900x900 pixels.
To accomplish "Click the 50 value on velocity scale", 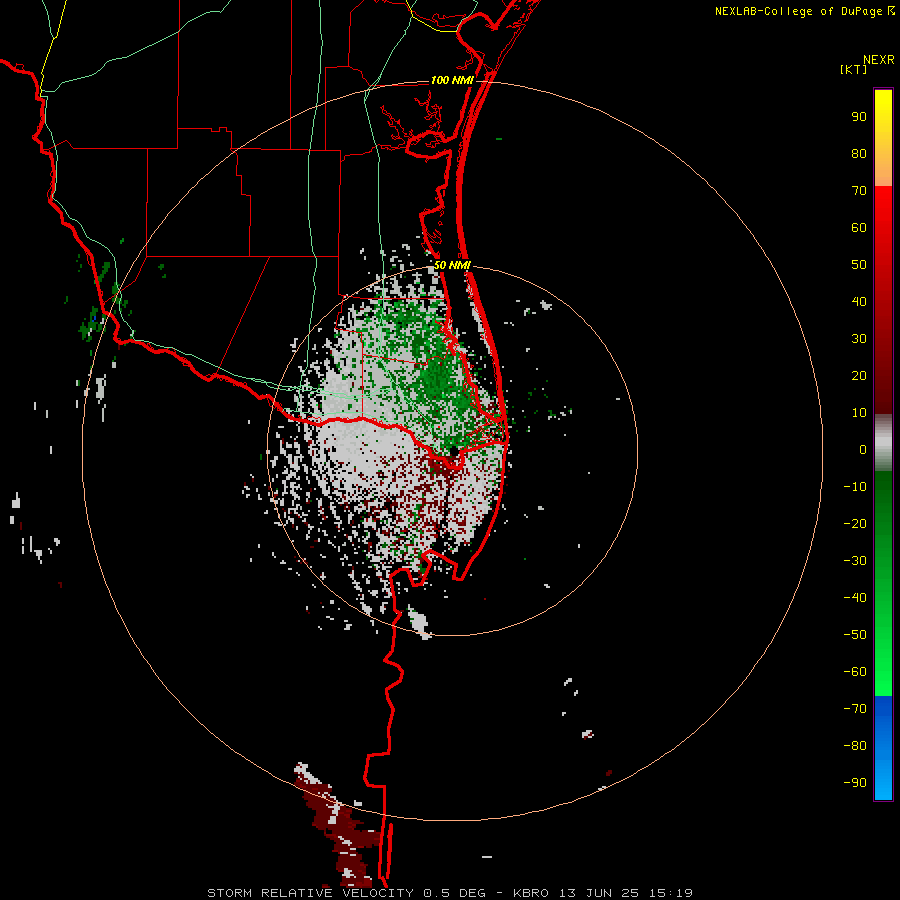I will pyautogui.click(x=859, y=265).
